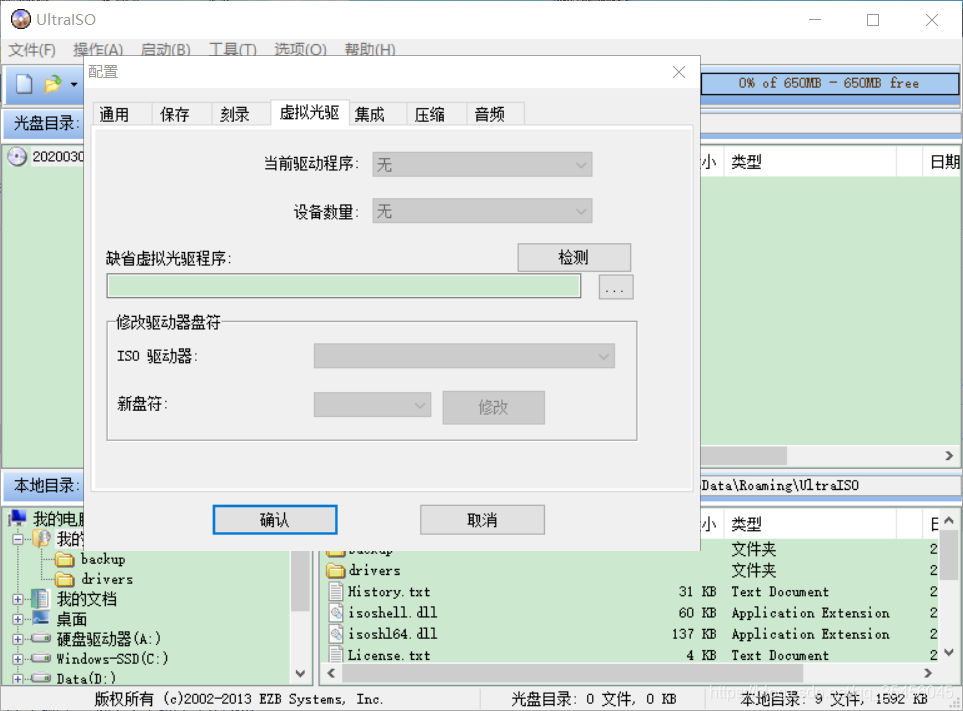Open the 当前驱动程序 dropdown
The width and height of the screenshot is (963, 711).
pyautogui.click(x=482, y=165)
